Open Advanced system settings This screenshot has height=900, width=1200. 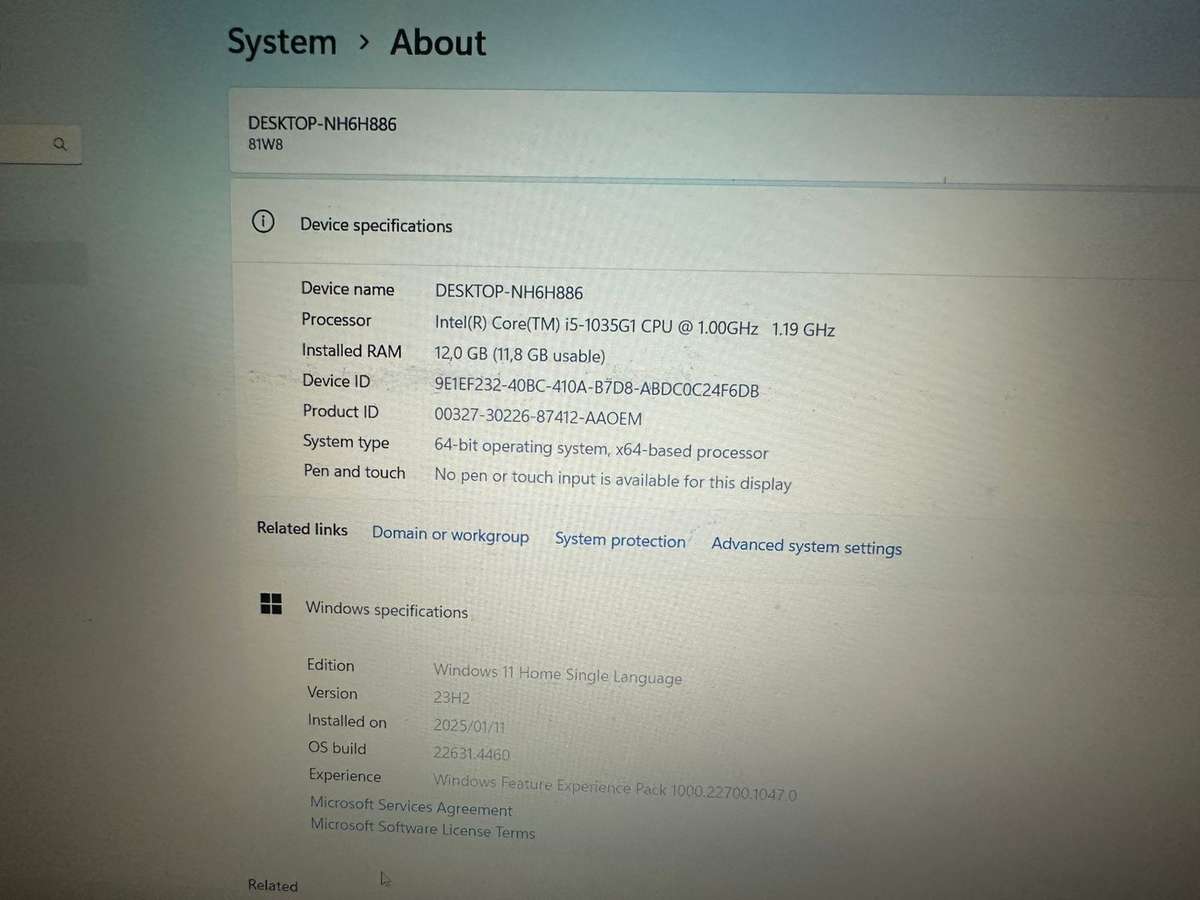806,545
